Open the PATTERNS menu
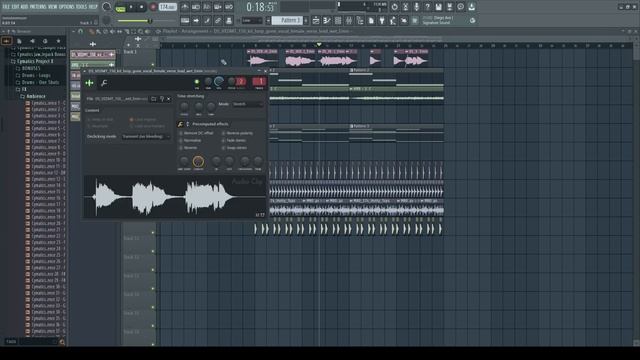This screenshot has width=640, height=360. coord(38,7)
